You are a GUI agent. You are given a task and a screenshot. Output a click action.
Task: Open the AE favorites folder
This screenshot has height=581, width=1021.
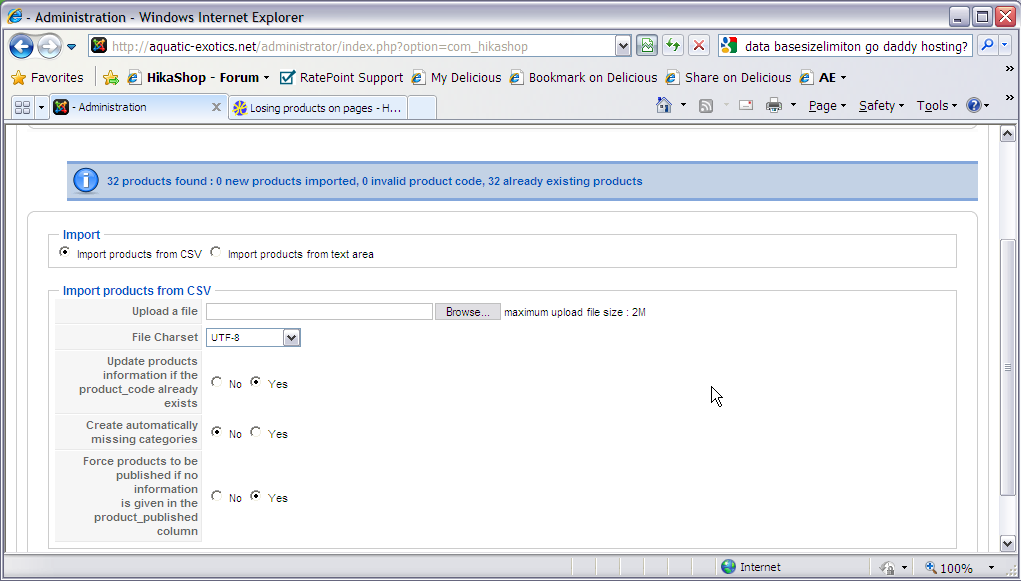[823, 78]
